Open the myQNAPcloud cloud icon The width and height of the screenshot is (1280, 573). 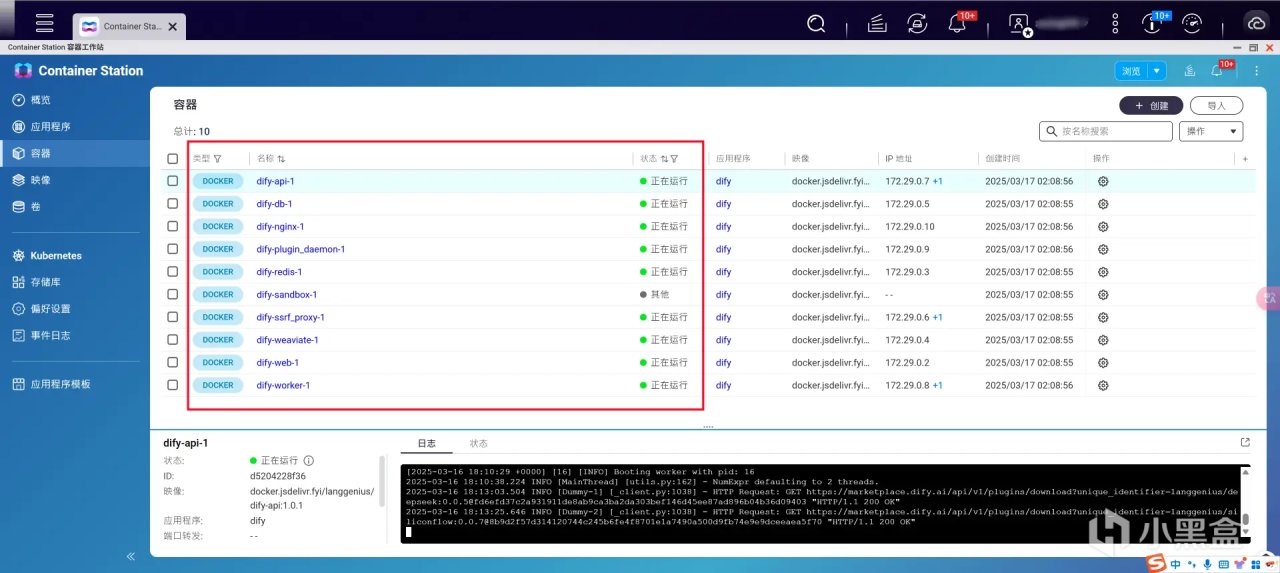[1256, 22]
